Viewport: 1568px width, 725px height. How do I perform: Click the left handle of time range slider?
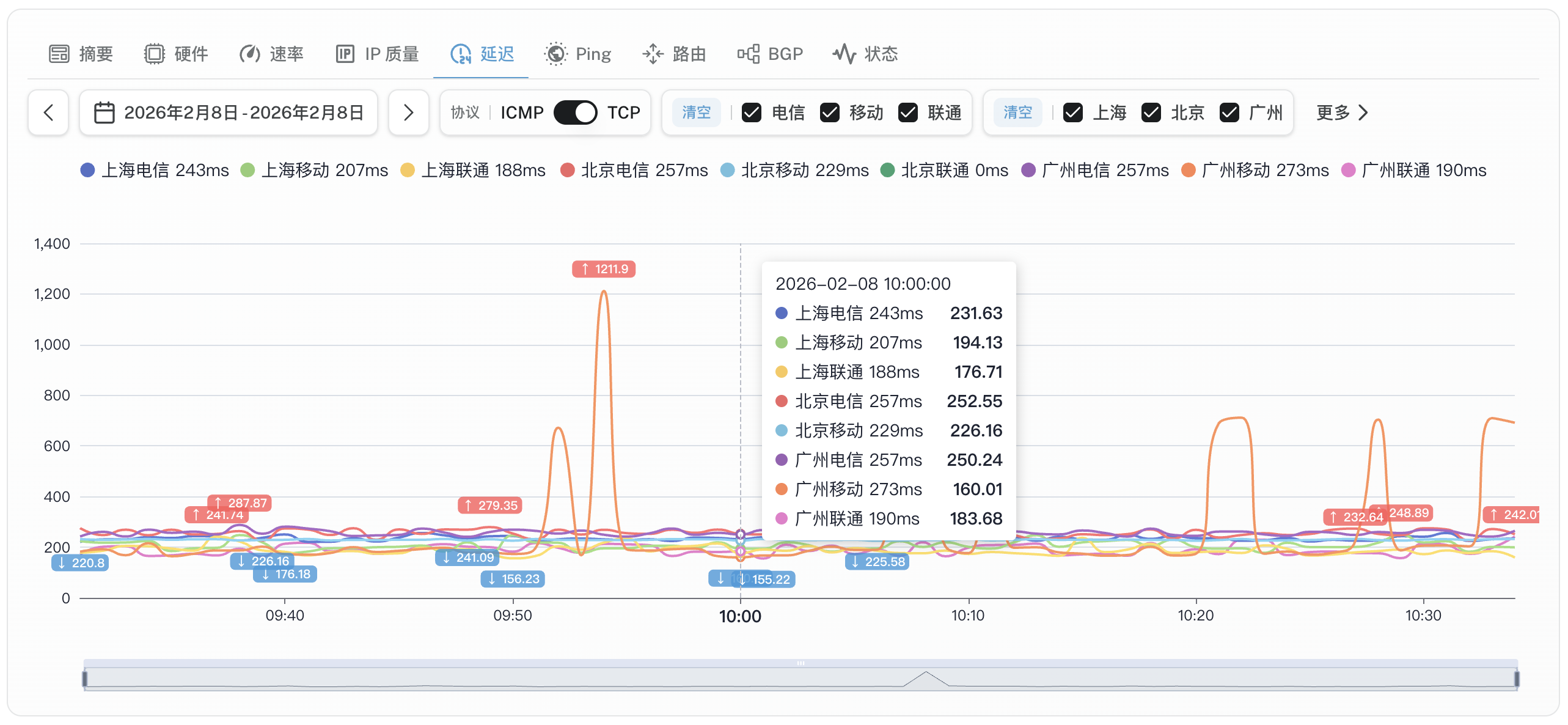[x=85, y=679]
